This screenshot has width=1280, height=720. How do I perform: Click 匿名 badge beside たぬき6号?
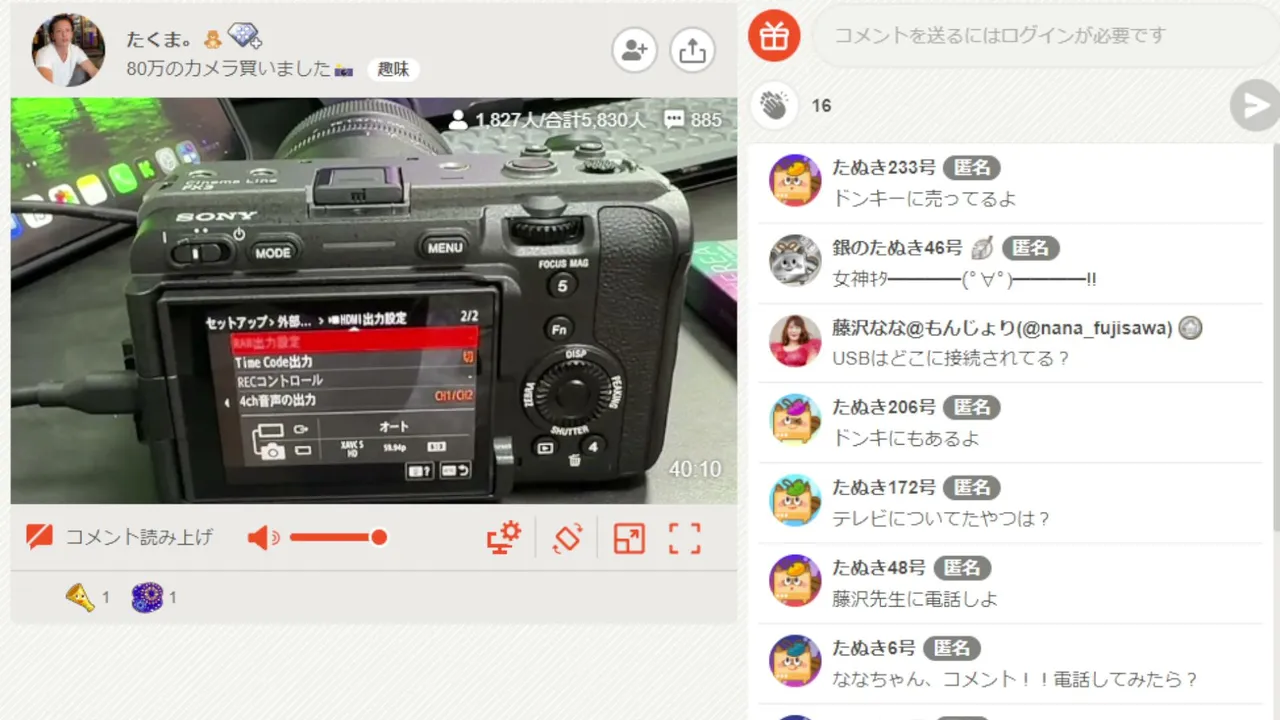[x=952, y=648]
